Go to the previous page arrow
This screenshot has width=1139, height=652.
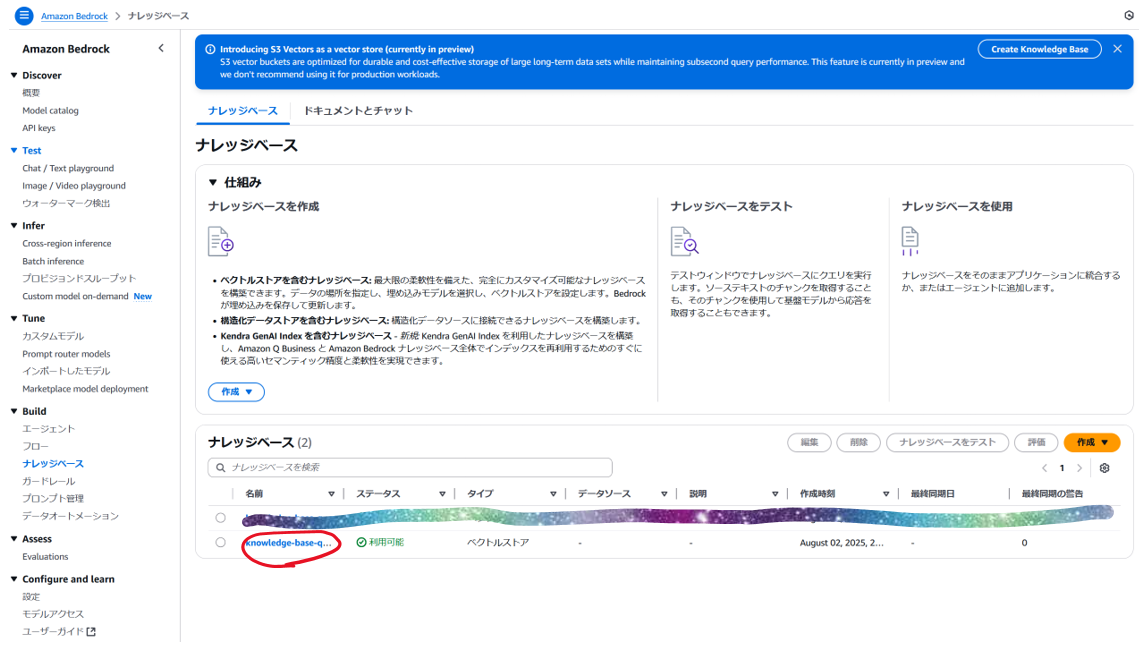[x=1045, y=468]
